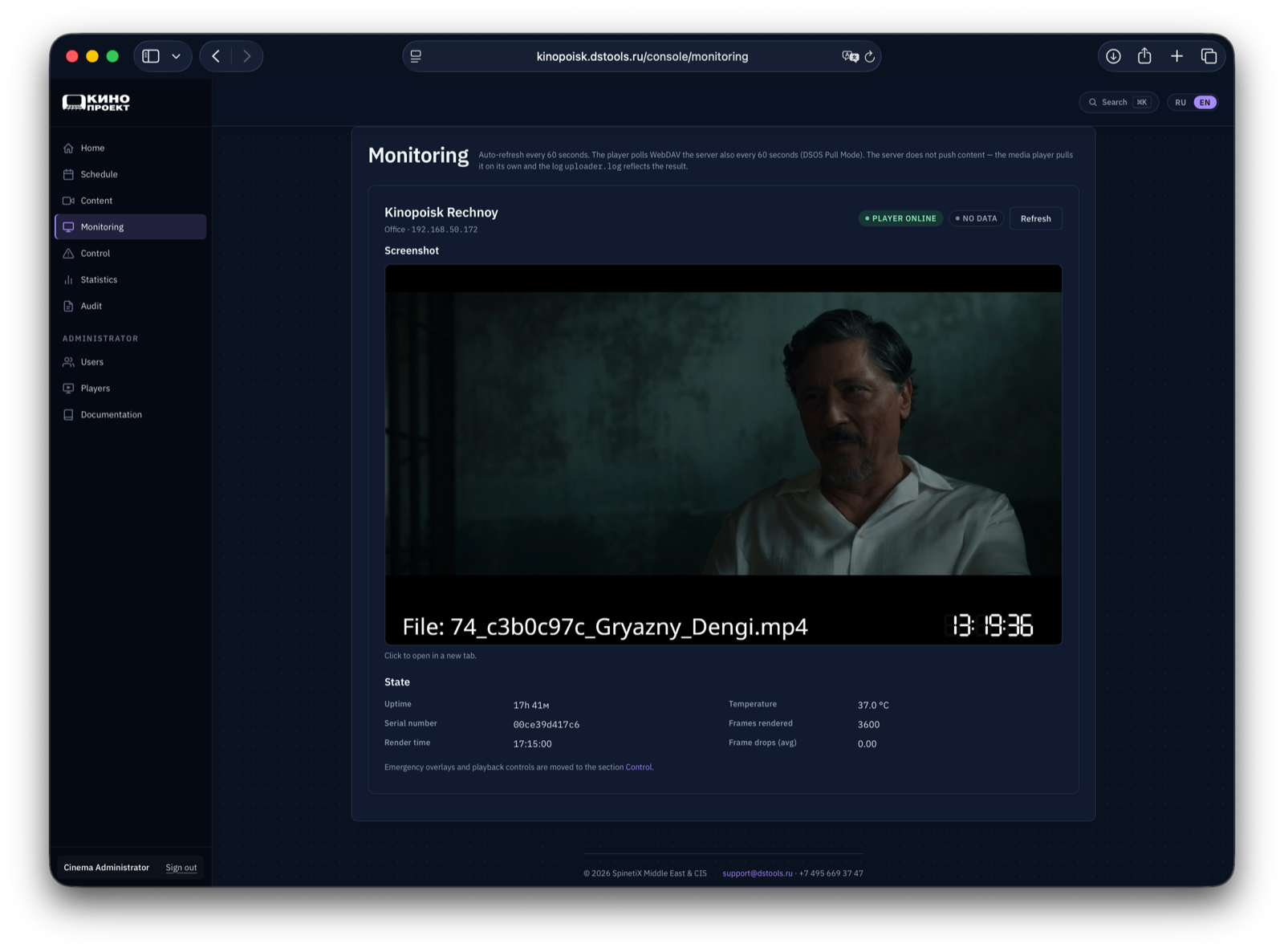
Task: Open the Content menu item
Action: click(130, 201)
